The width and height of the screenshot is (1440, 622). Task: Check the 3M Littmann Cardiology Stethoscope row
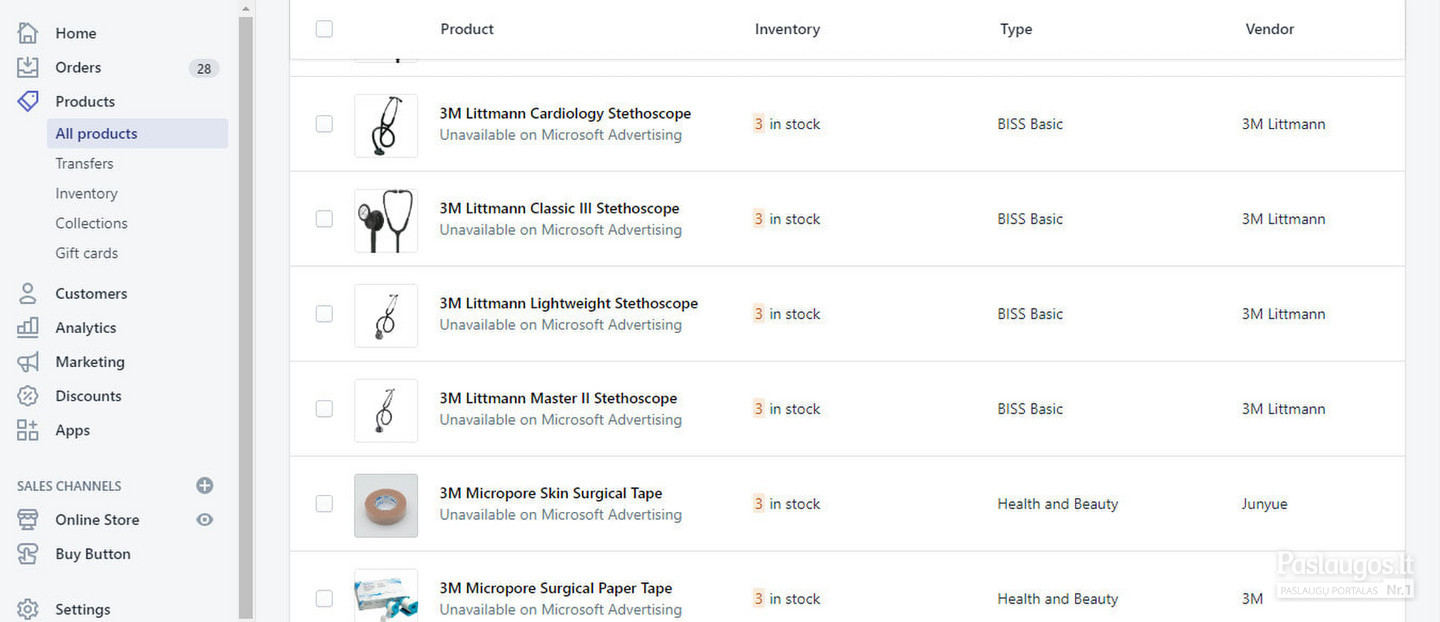pos(324,124)
